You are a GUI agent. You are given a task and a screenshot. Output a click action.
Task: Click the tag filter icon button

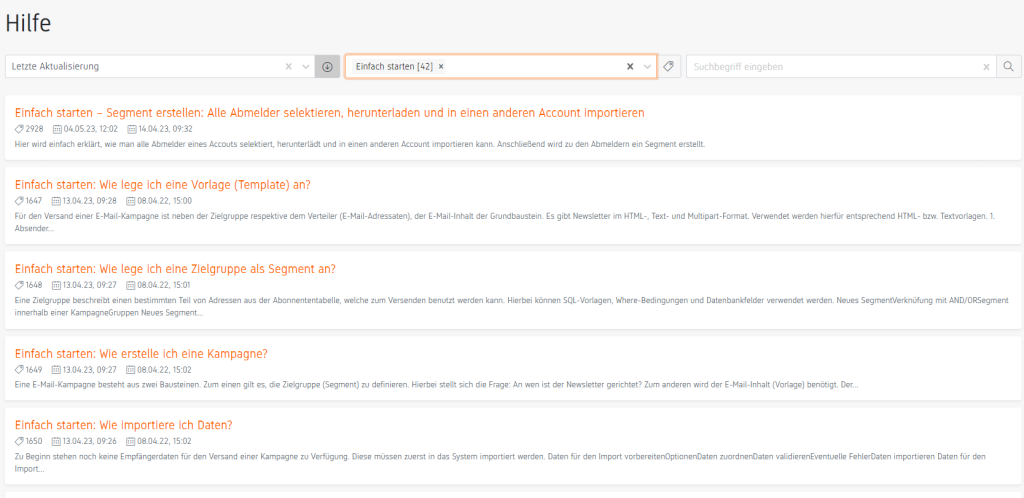[669, 67]
